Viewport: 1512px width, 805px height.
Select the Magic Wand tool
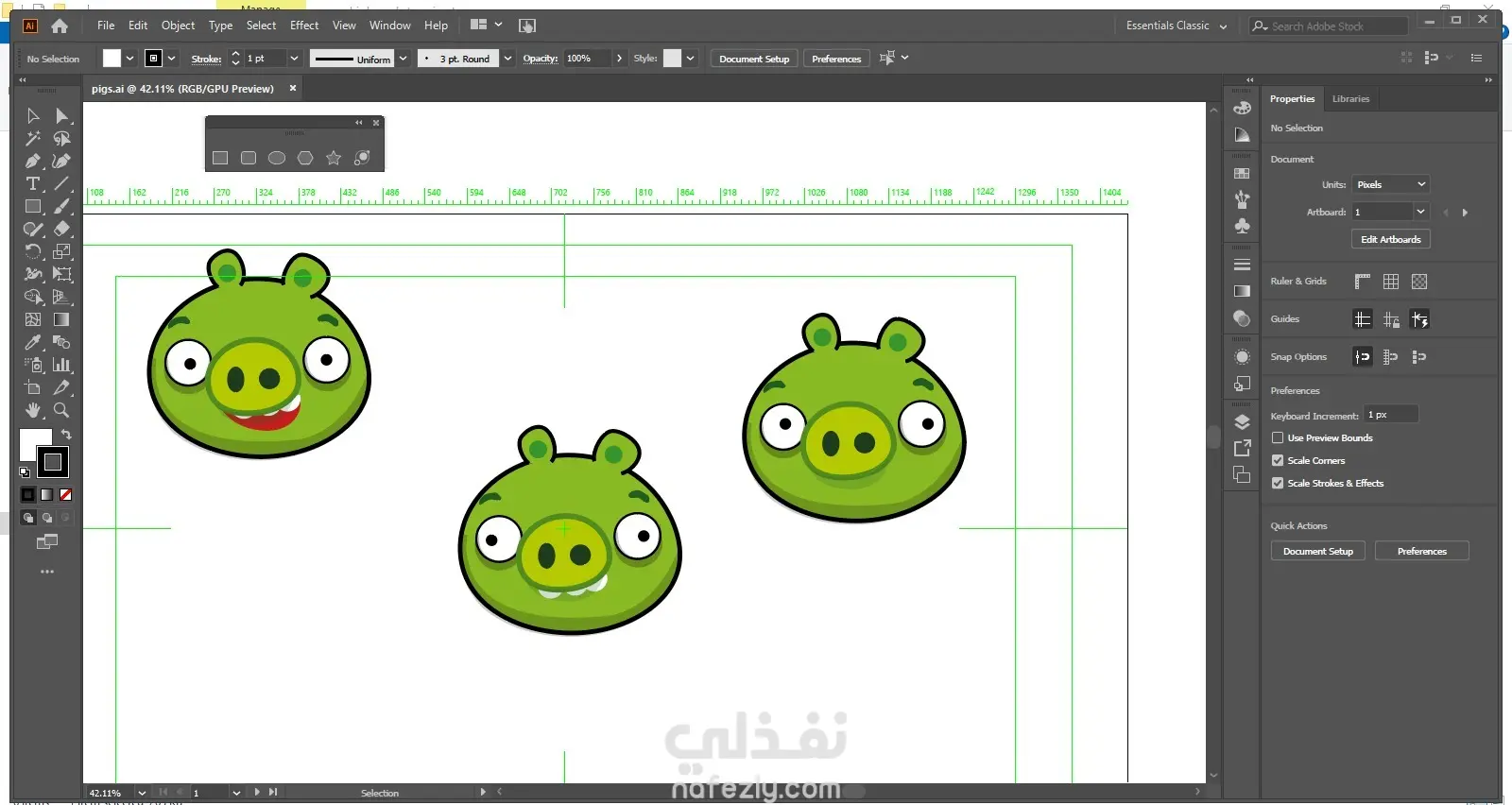(x=33, y=138)
